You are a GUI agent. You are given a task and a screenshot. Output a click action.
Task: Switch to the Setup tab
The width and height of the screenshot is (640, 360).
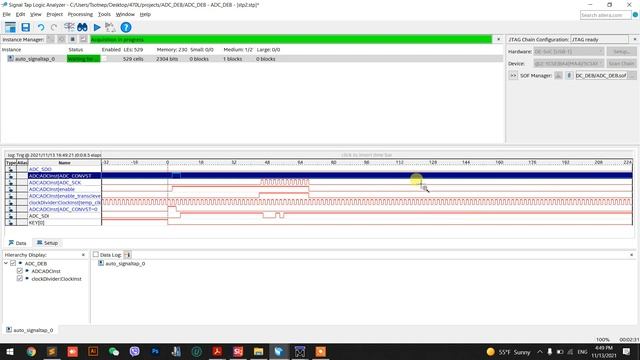click(47, 243)
